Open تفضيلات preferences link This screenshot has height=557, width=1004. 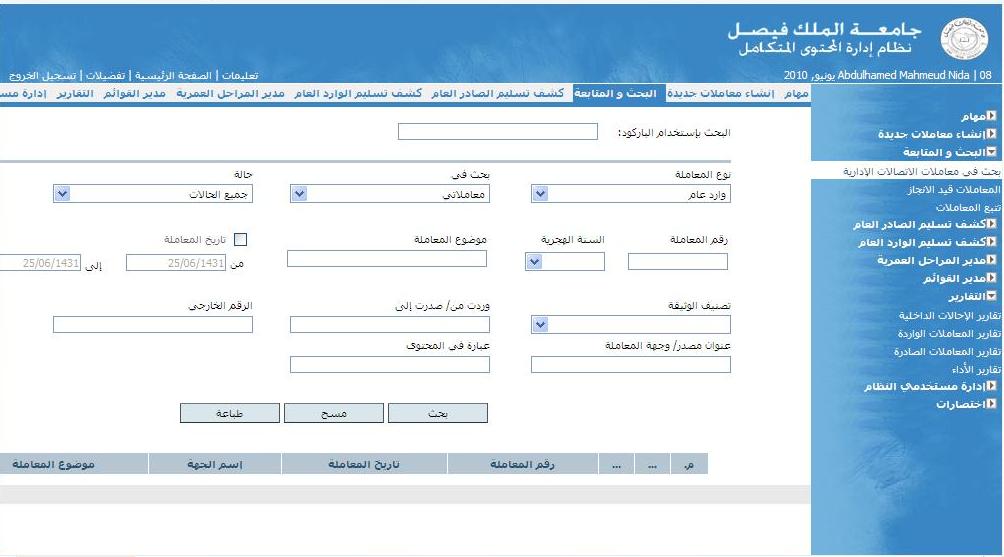(106, 76)
